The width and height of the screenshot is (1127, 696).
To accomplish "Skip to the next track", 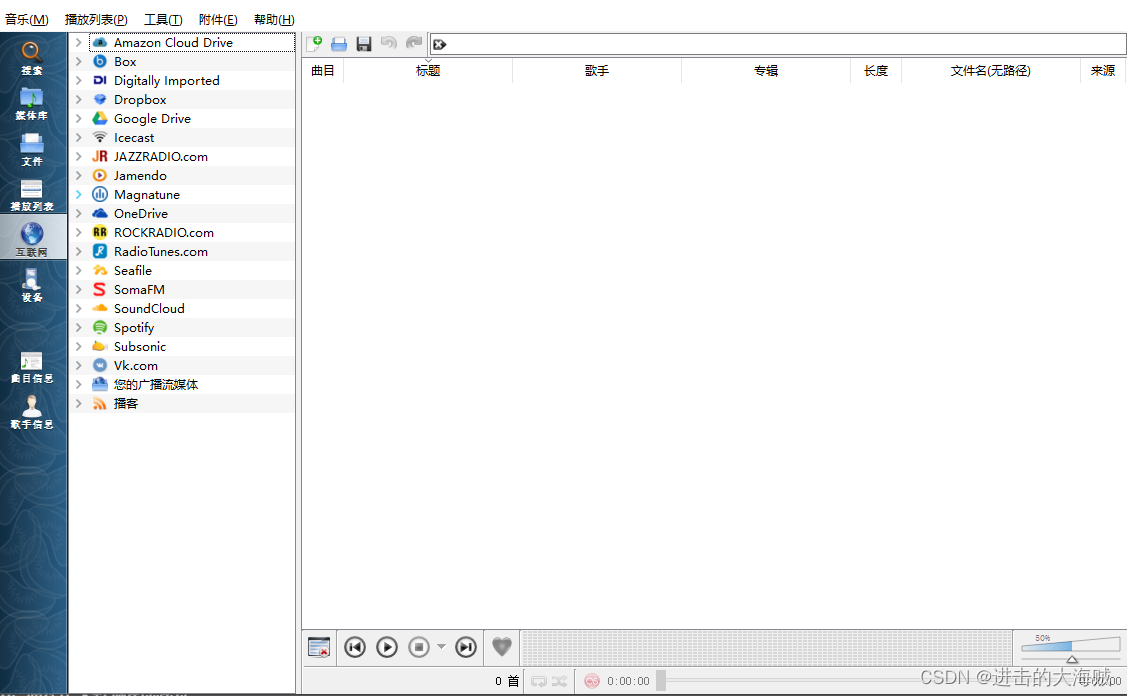I will [466, 647].
